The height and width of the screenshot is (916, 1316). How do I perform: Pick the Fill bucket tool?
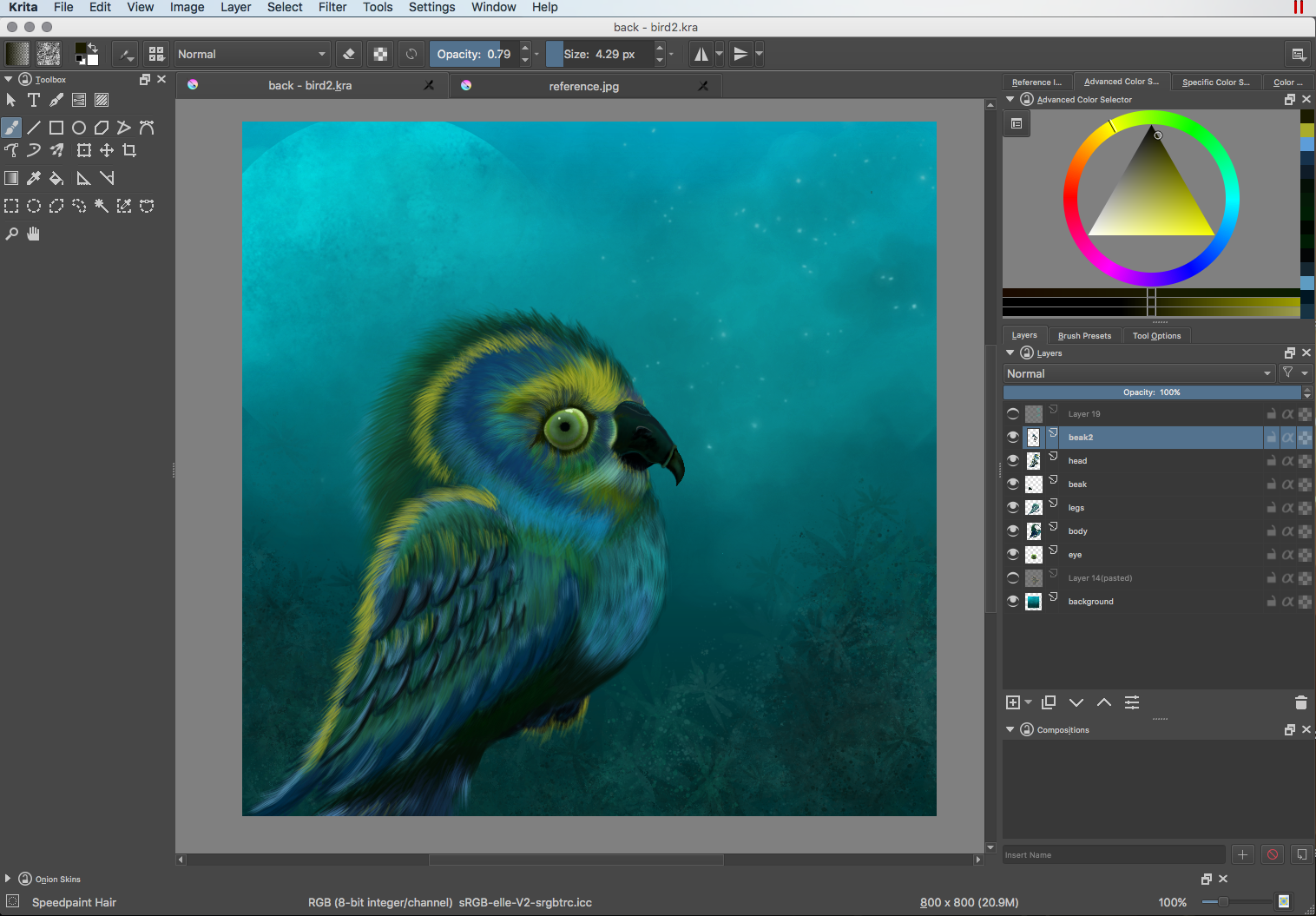(56, 178)
